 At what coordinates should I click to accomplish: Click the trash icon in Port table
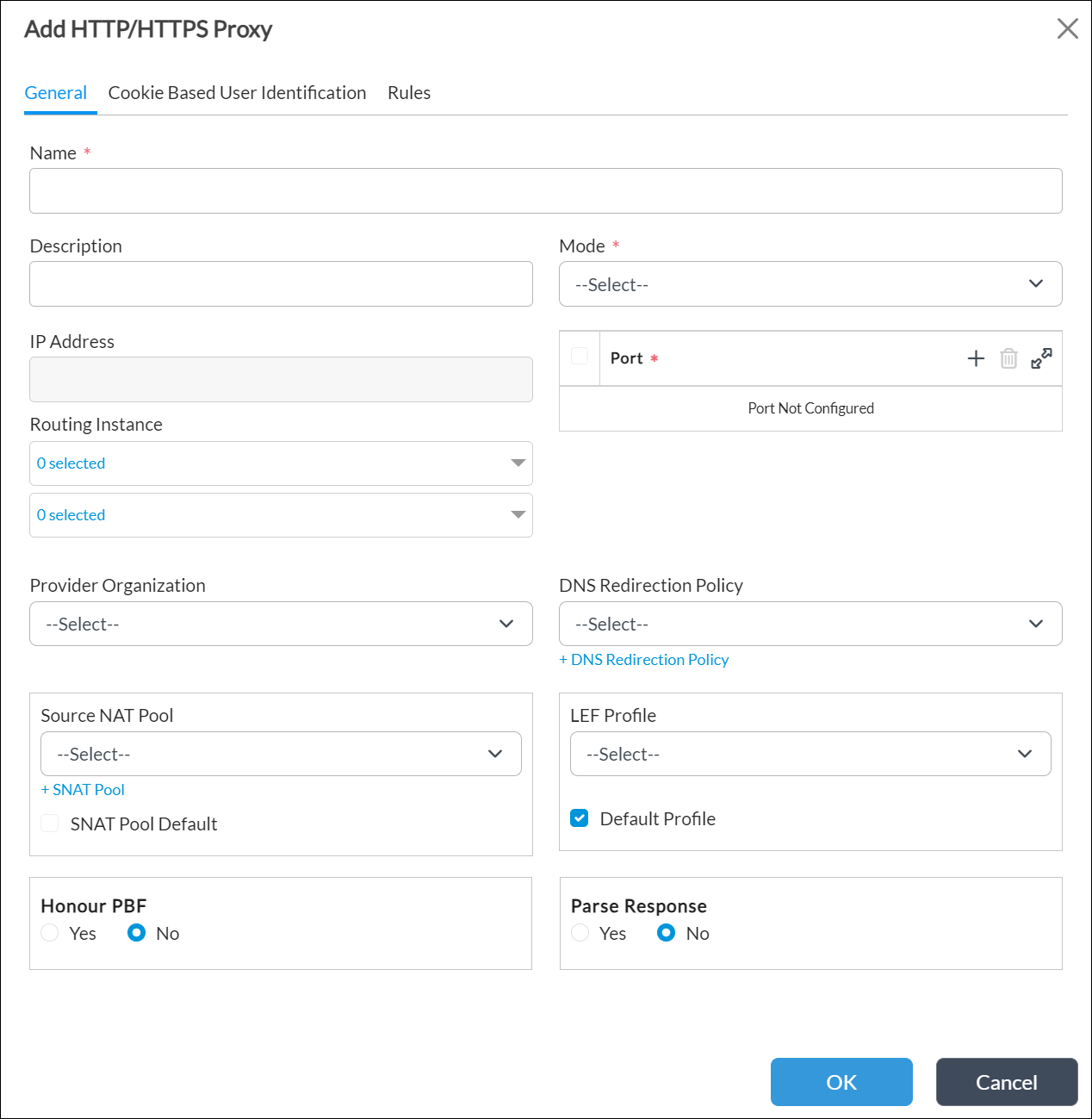(1008, 358)
